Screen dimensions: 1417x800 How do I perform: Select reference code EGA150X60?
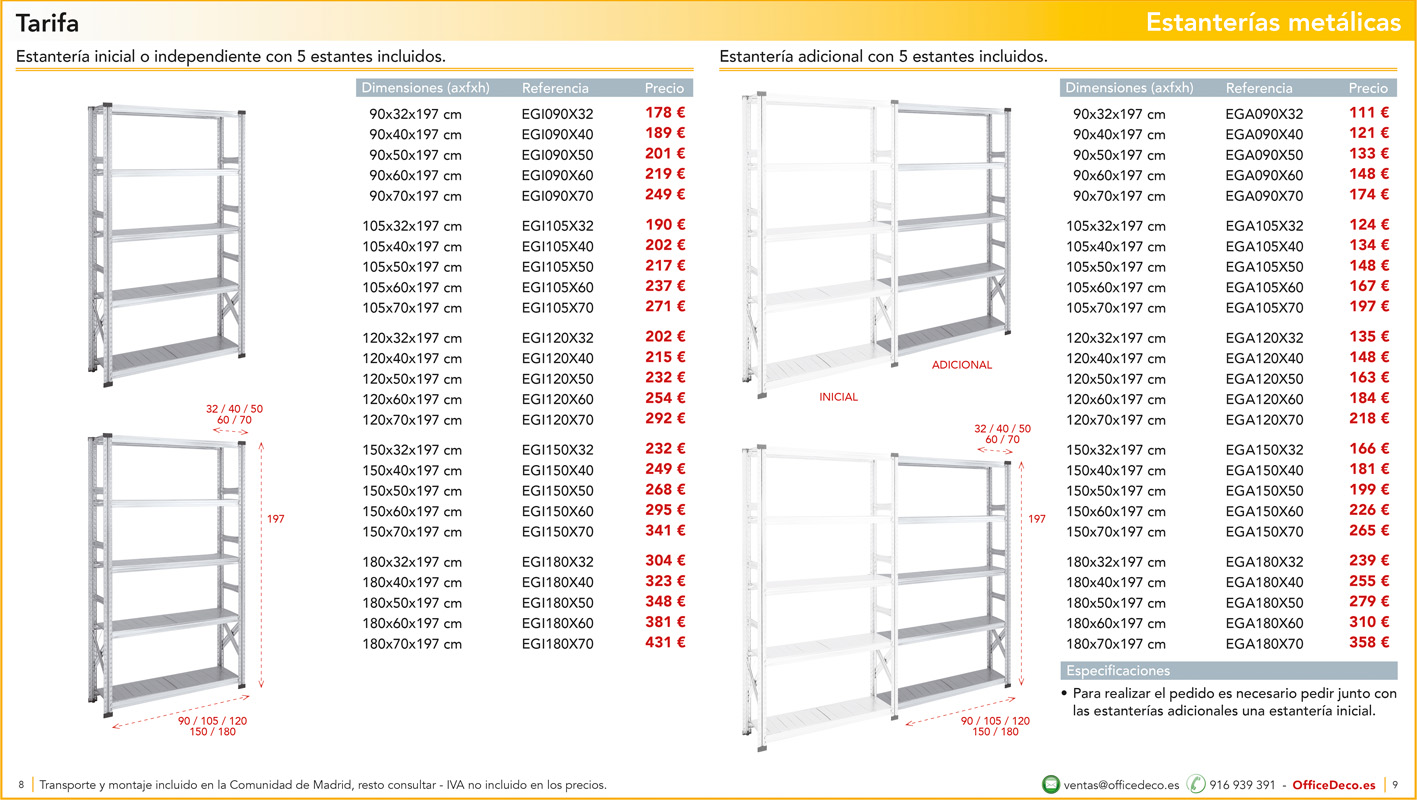click(x=1264, y=512)
